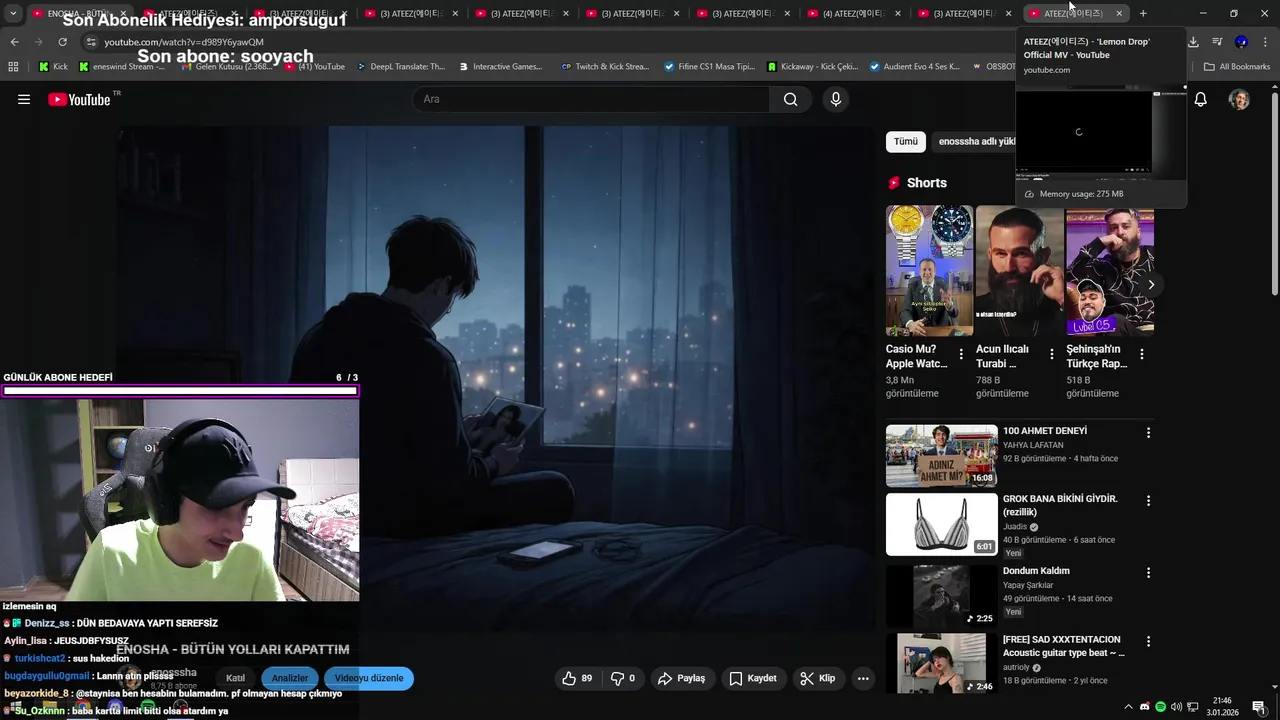This screenshot has height=720, width=1280.
Task: Switch to the (4) ATEEZ tab
Action: [x=853, y=14]
